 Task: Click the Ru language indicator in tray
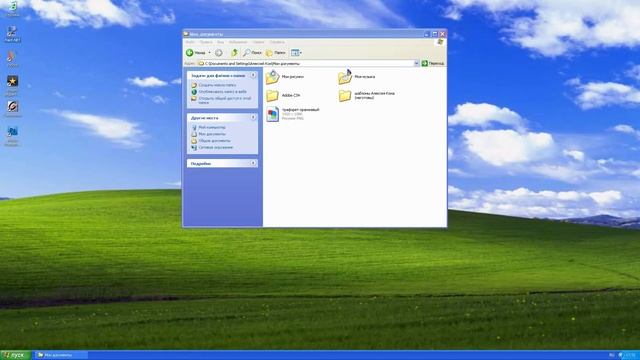coord(611,355)
